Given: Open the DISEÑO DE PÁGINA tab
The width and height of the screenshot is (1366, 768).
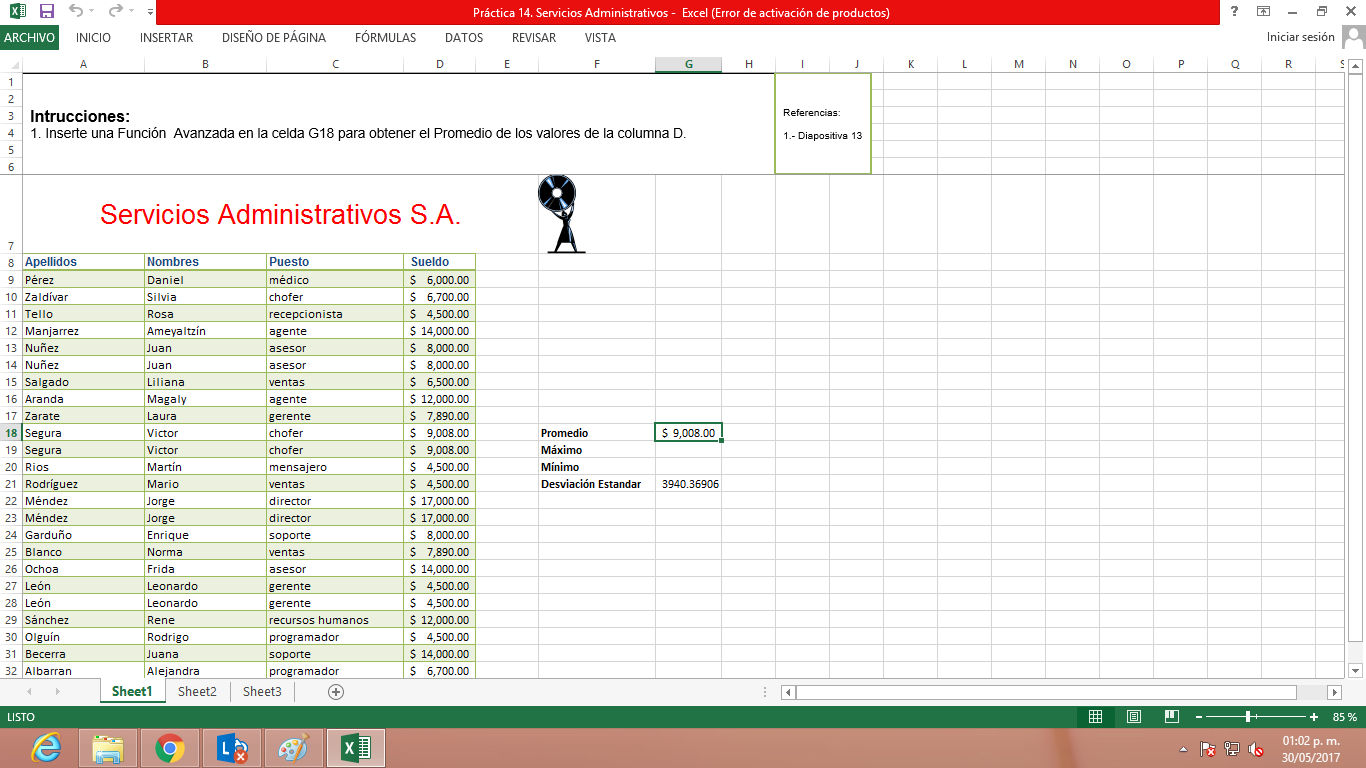Looking at the screenshot, I should pyautogui.click(x=274, y=38).
